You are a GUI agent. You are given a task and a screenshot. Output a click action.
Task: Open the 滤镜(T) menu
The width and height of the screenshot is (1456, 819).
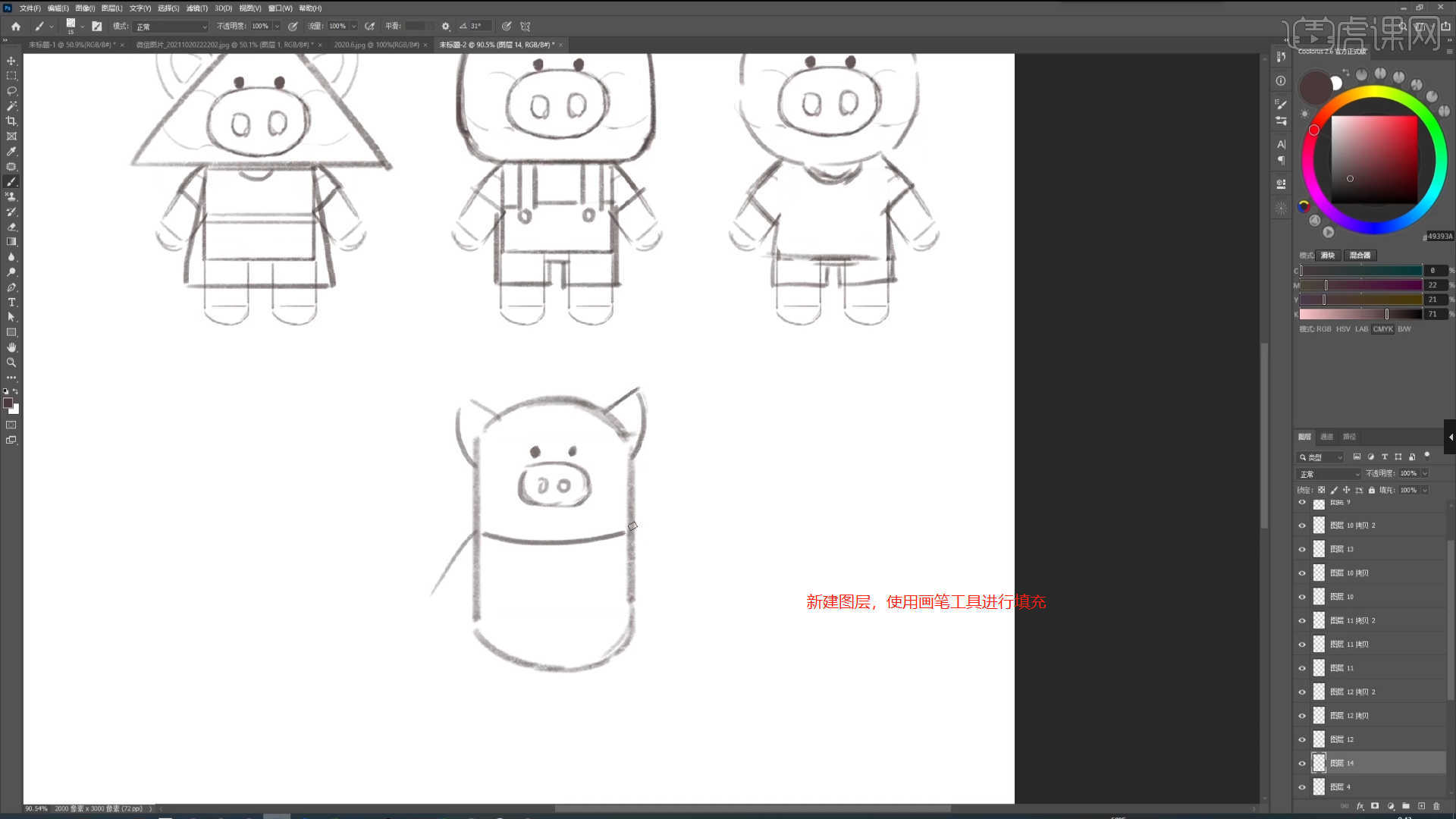pyautogui.click(x=196, y=8)
